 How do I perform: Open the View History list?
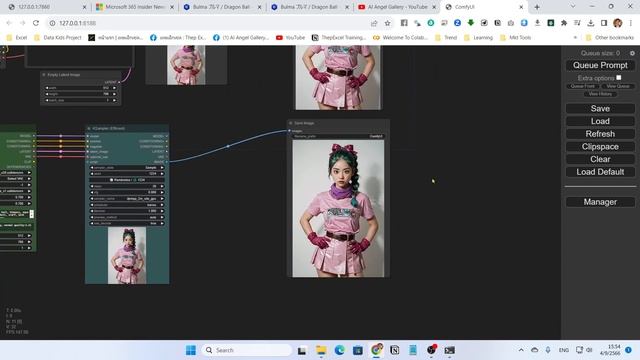click(600, 94)
